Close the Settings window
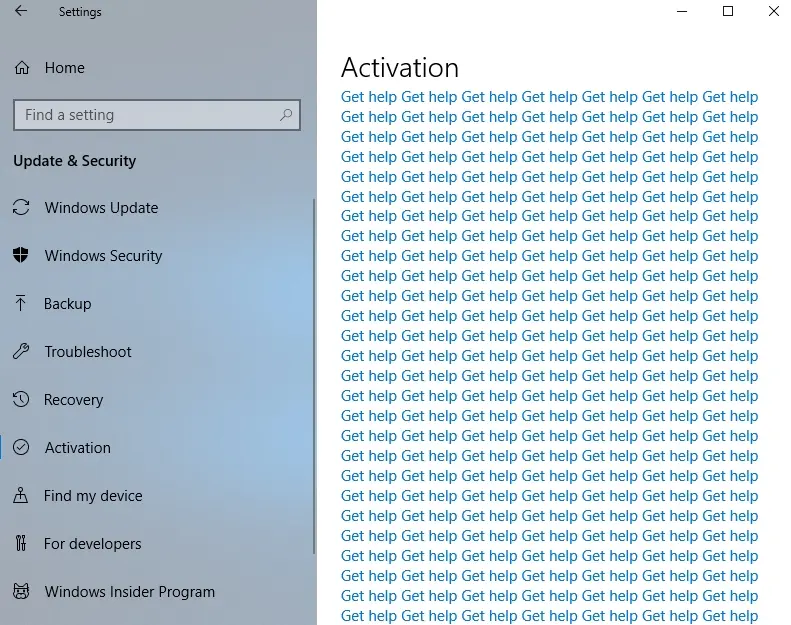 point(774,11)
